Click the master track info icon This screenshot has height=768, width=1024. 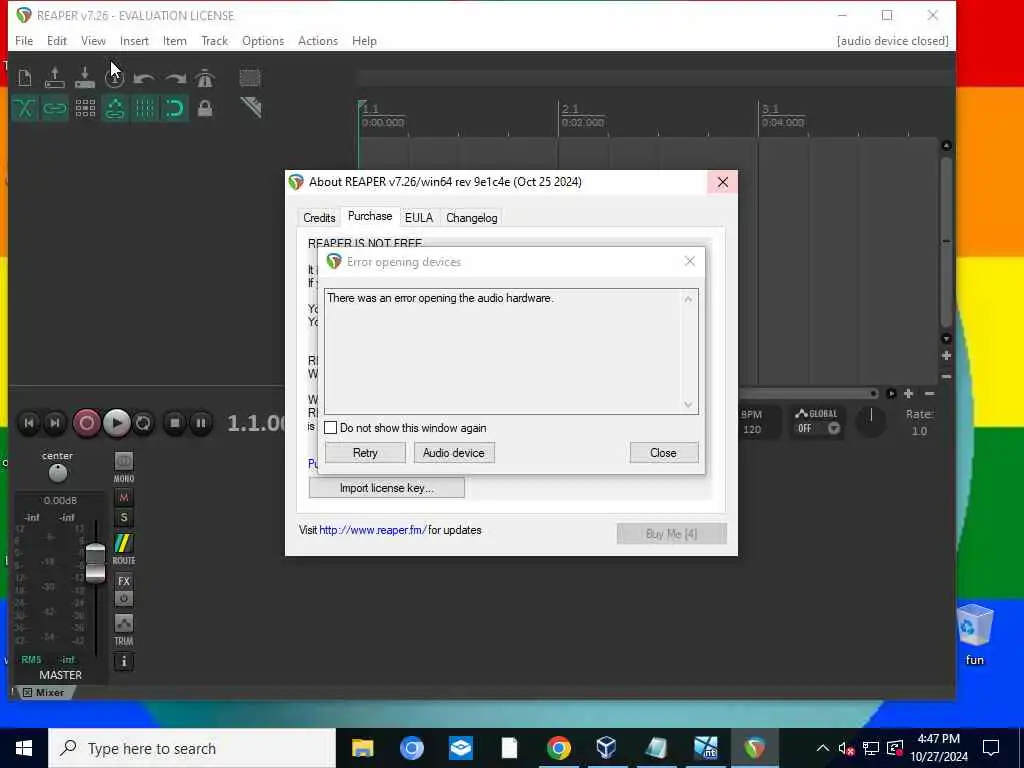point(123,662)
